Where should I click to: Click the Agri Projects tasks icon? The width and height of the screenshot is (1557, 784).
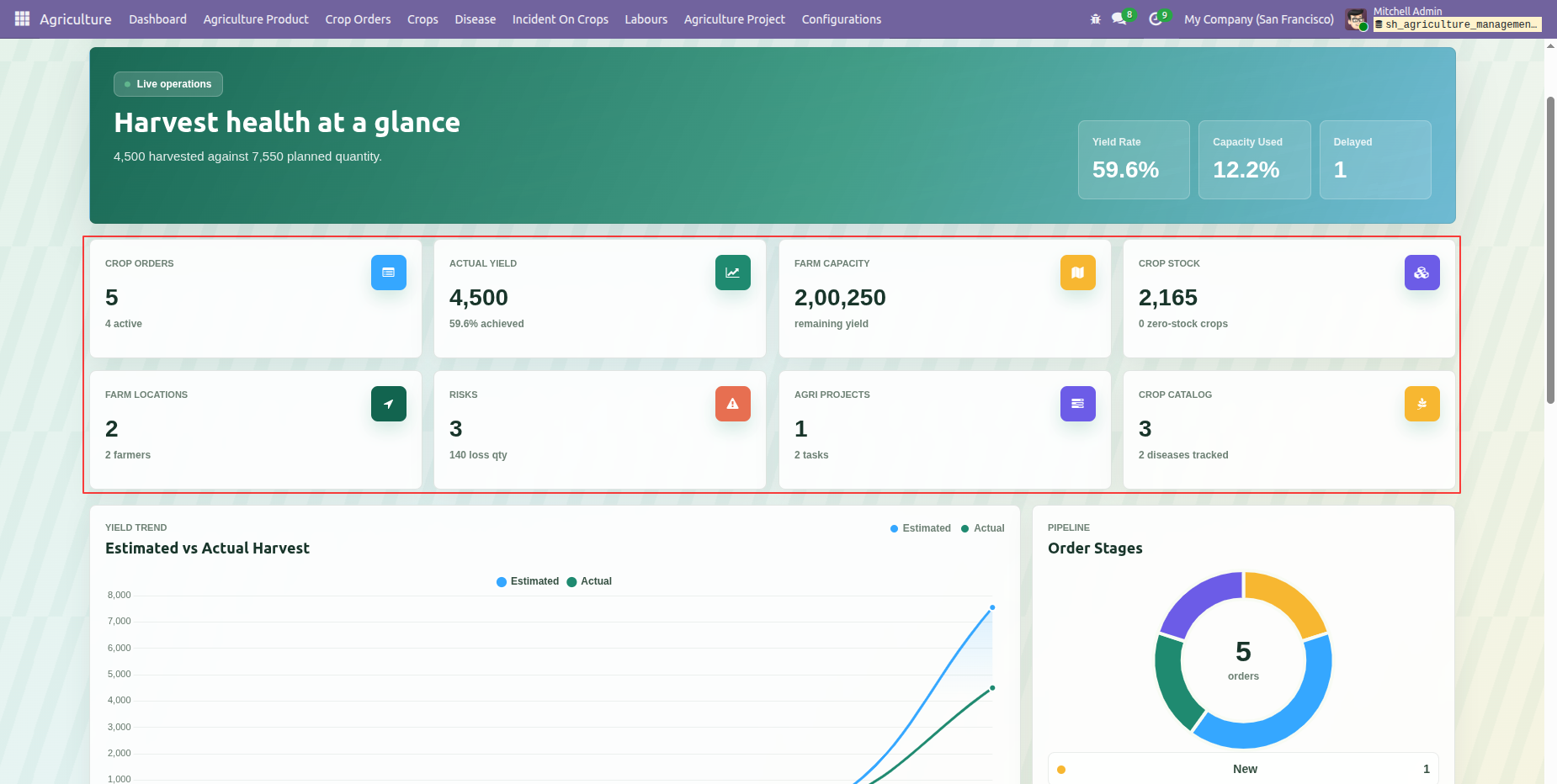tap(1078, 404)
